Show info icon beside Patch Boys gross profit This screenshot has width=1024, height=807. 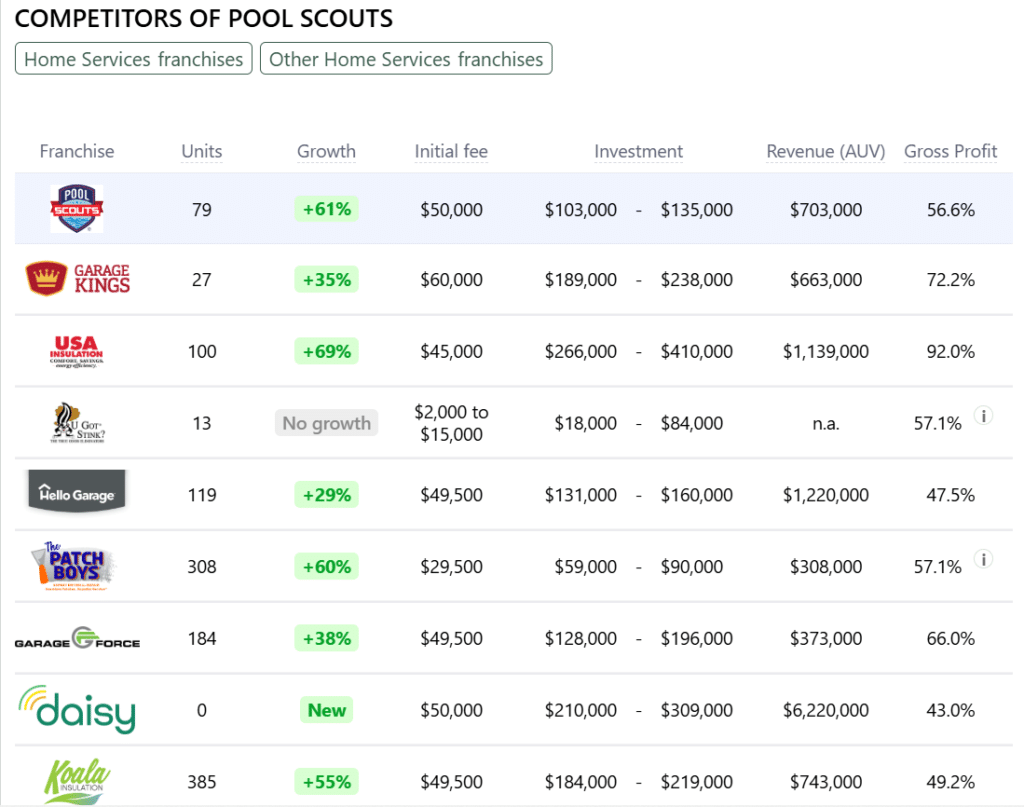[x=984, y=559]
